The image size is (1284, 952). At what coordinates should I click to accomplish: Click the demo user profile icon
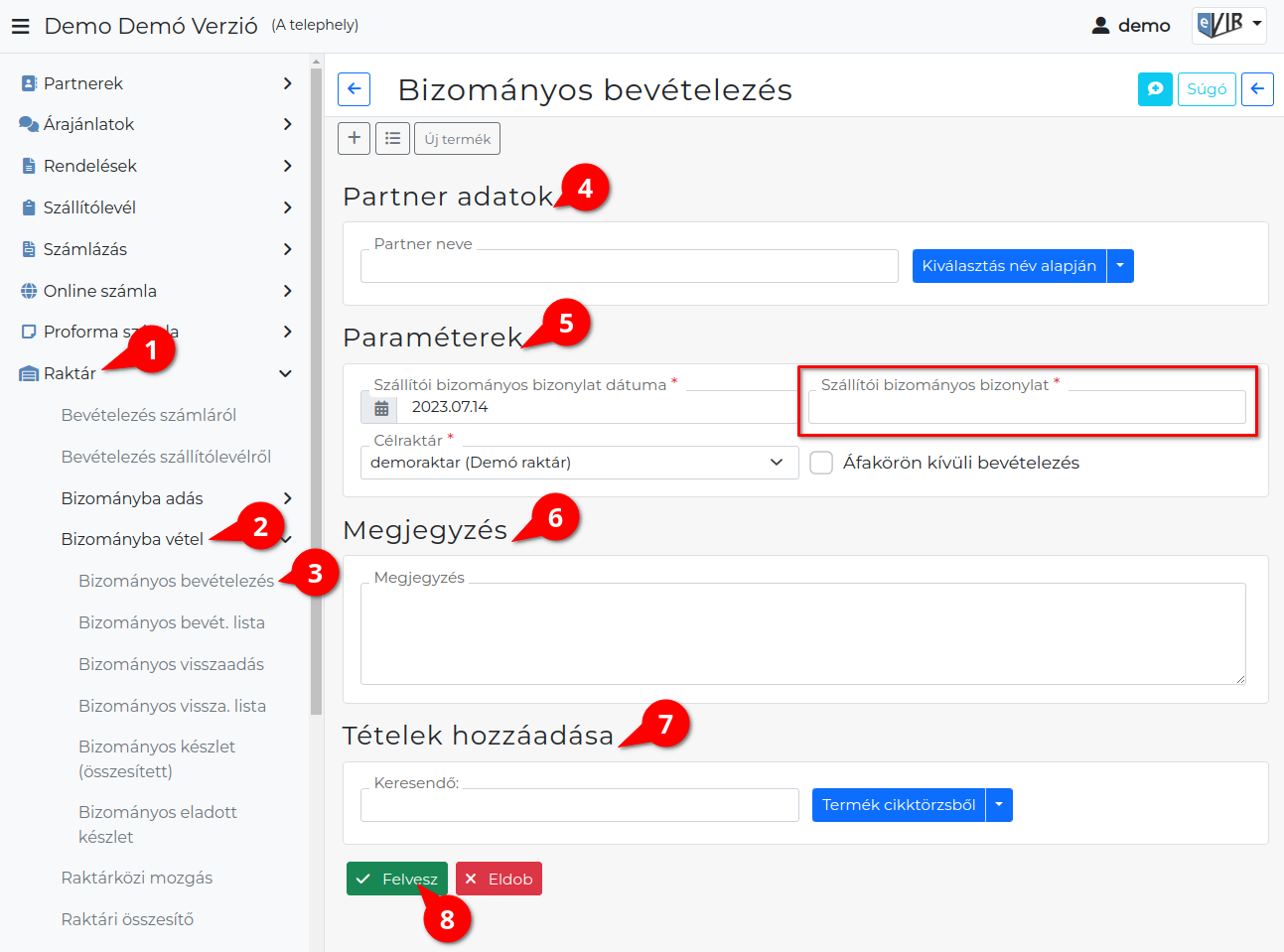[1100, 26]
